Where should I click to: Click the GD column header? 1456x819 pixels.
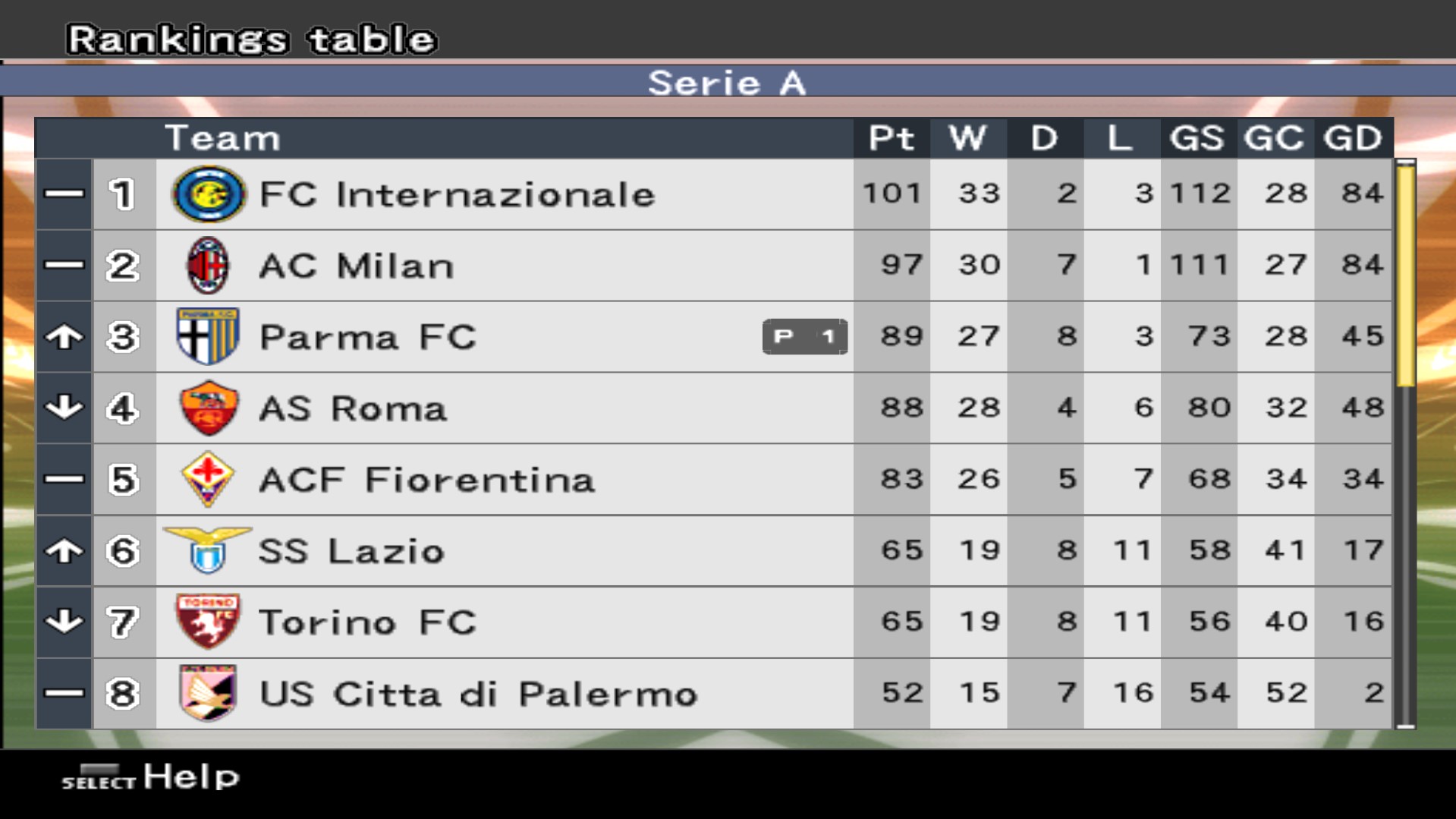1353,138
